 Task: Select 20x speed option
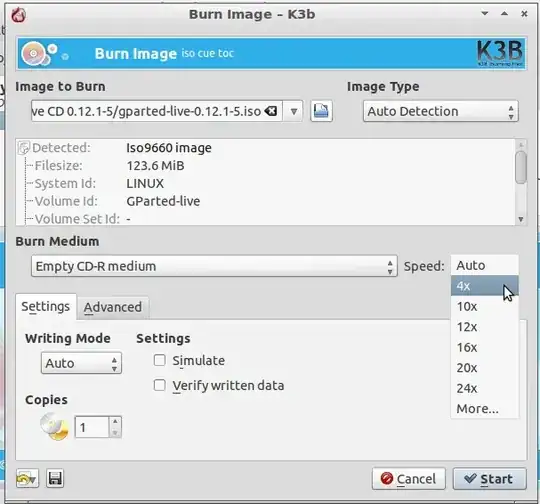(485, 368)
